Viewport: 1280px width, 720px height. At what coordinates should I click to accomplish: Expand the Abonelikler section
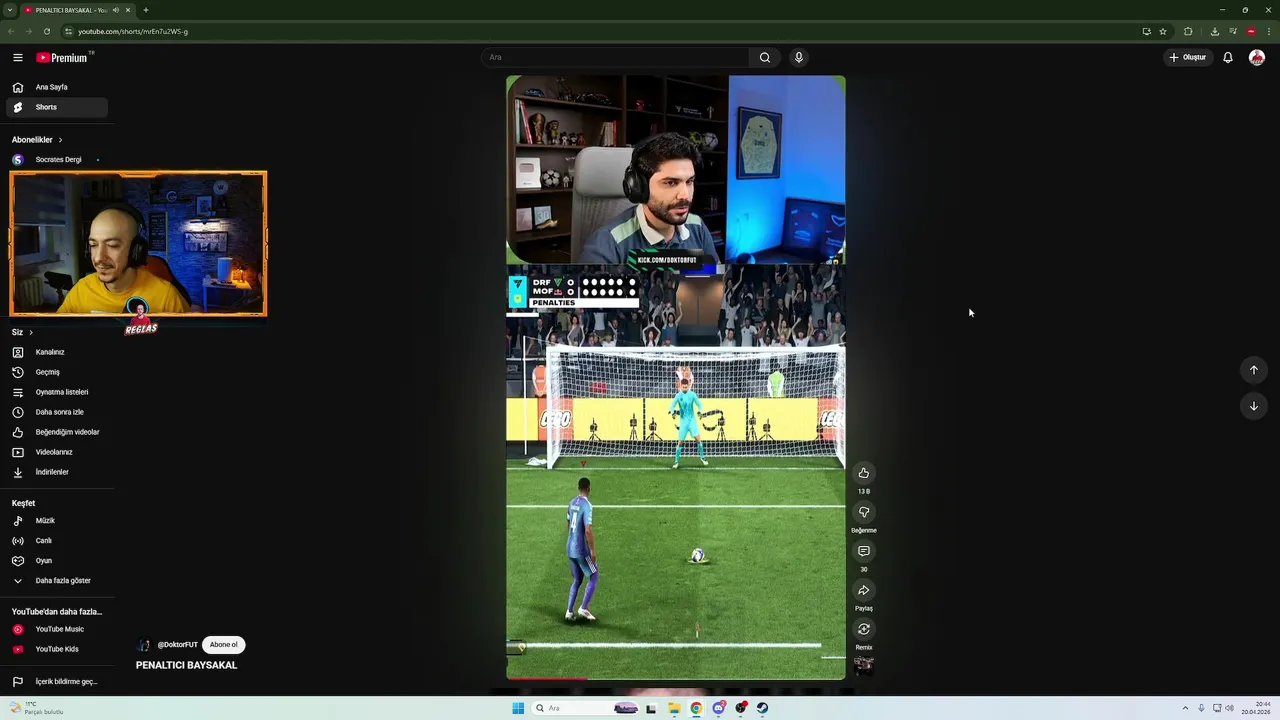coord(37,140)
